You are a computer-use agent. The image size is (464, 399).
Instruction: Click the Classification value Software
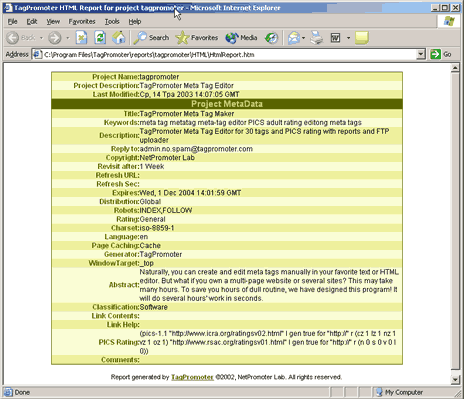pyautogui.click(x=154, y=307)
